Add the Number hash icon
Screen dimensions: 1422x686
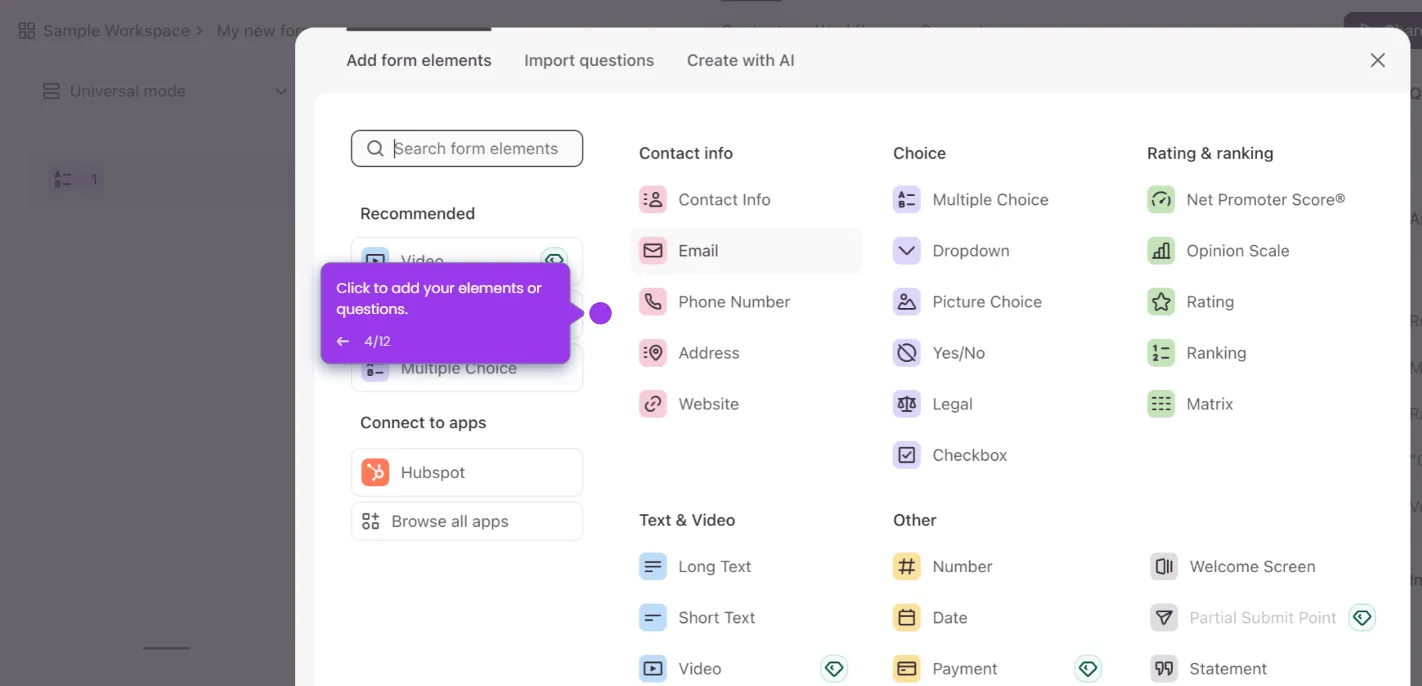(x=907, y=566)
